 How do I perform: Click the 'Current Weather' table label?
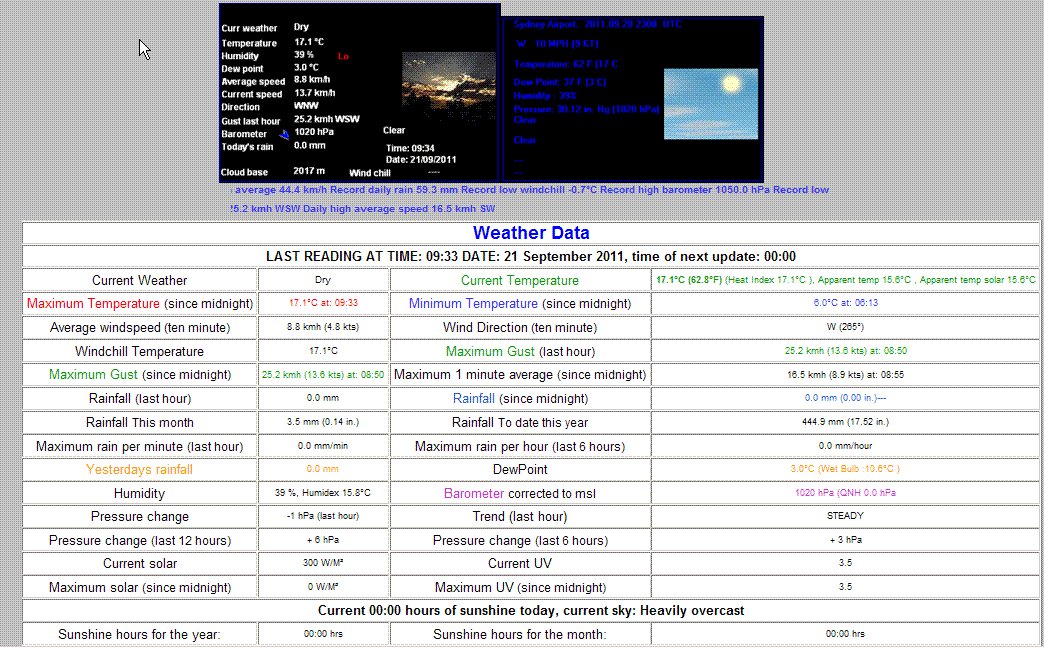(x=139, y=280)
